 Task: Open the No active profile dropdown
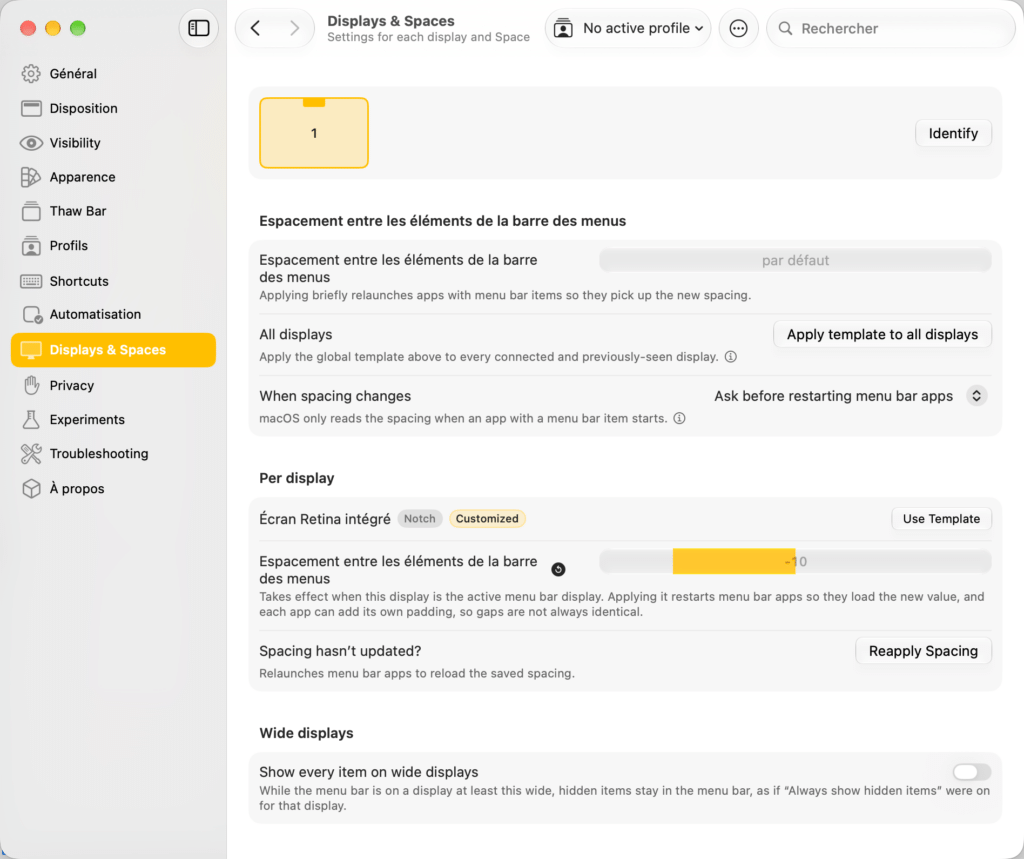[628, 28]
